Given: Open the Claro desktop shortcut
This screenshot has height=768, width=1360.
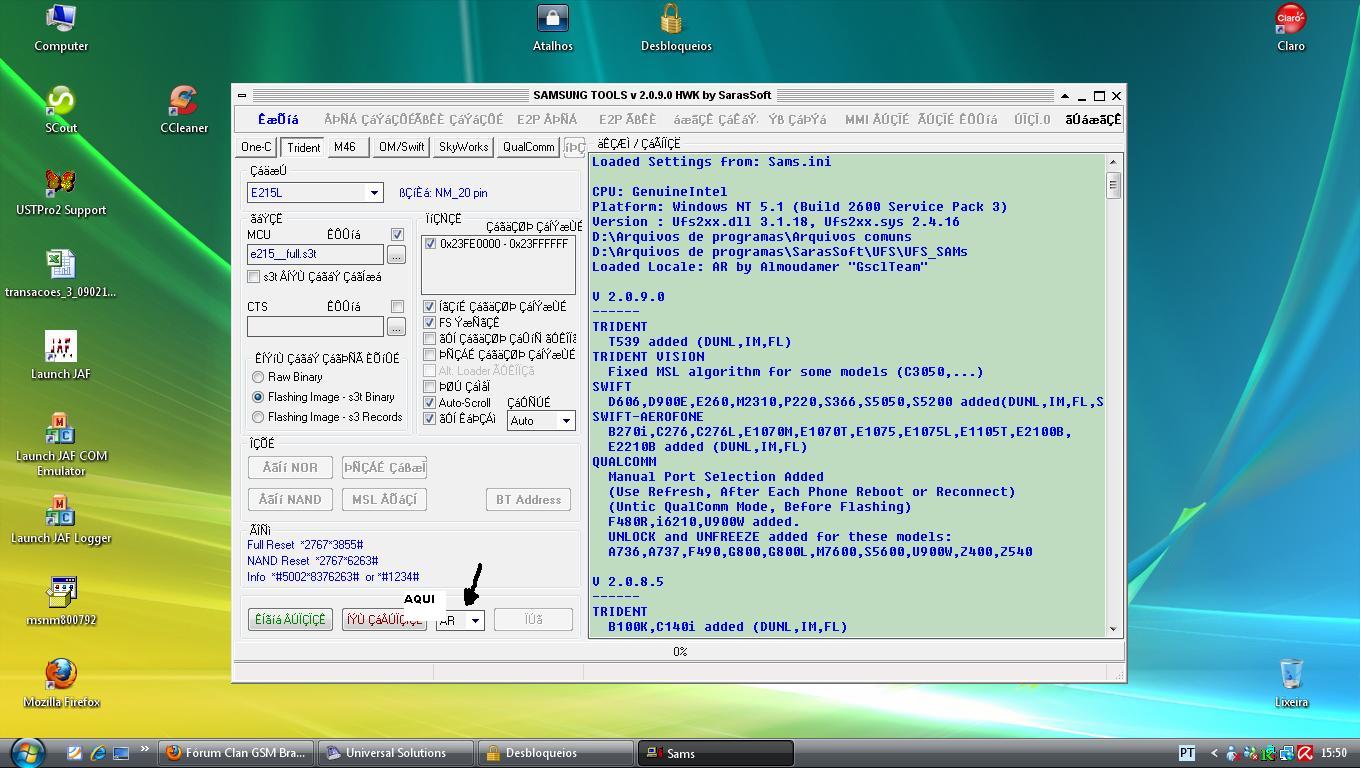Looking at the screenshot, I should click(x=1291, y=27).
